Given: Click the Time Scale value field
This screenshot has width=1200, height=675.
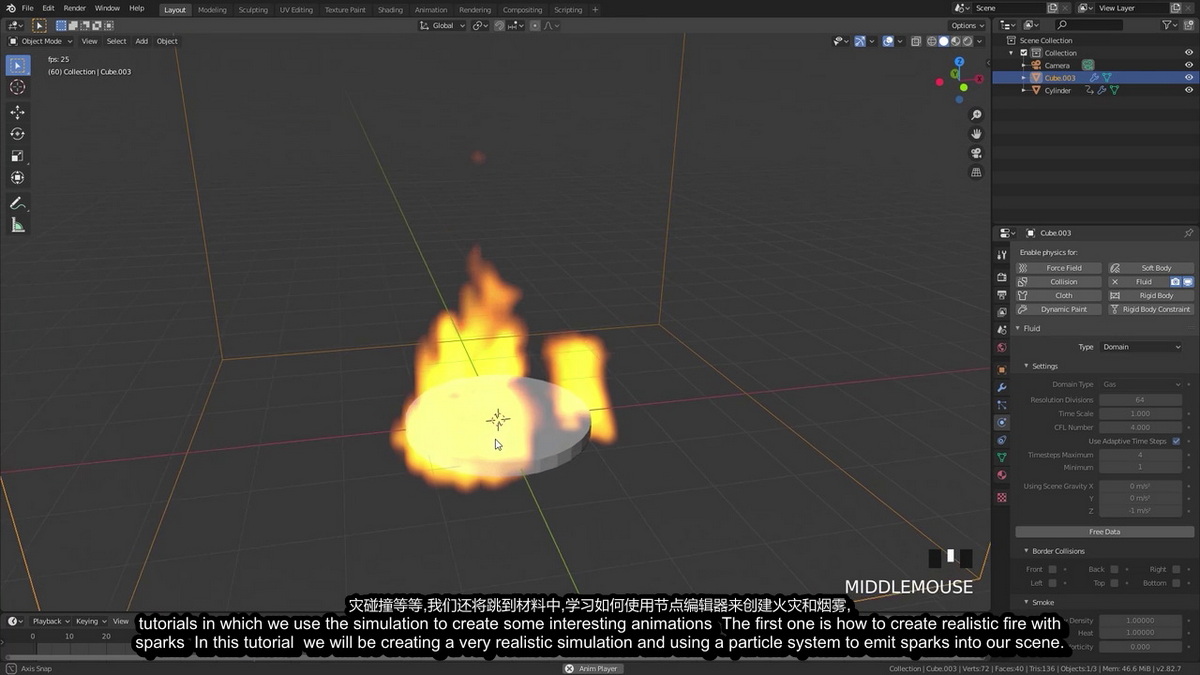Looking at the screenshot, I should point(1140,413).
